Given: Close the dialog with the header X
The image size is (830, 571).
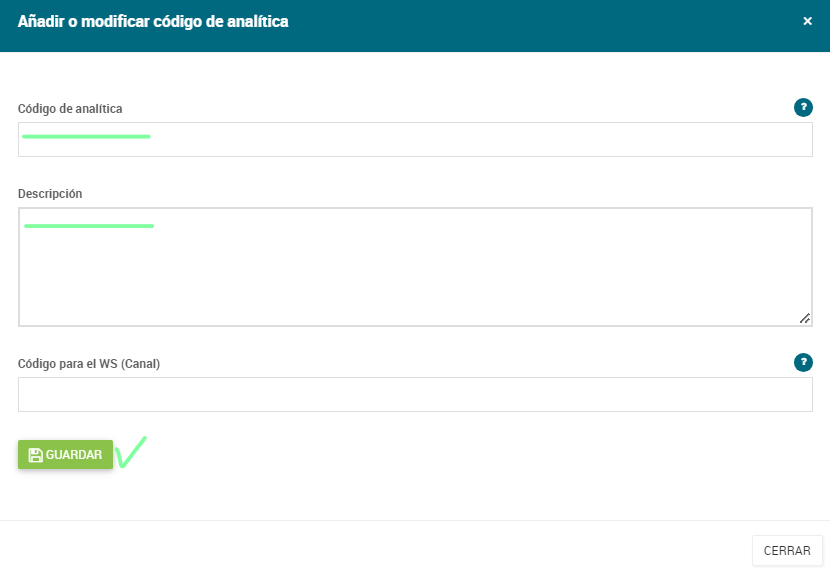Looking at the screenshot, I should point(807,21).
